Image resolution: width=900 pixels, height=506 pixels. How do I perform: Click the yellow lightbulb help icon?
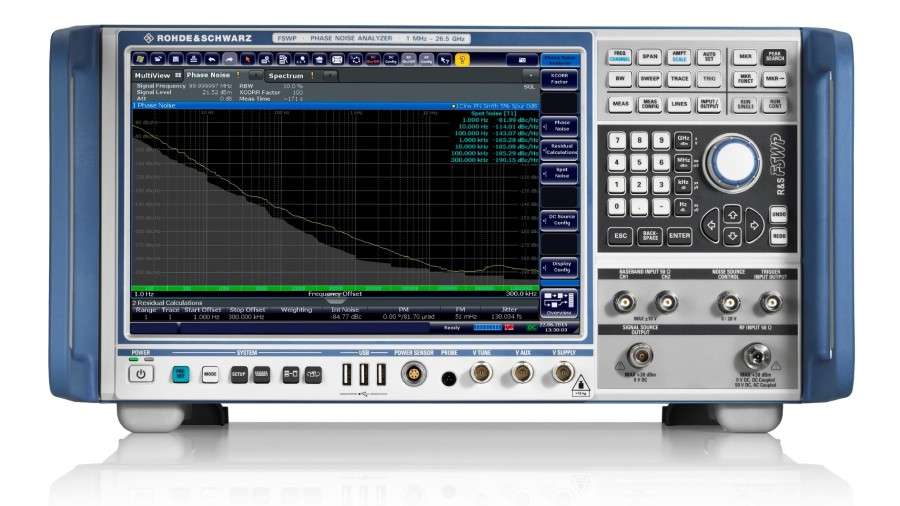click(x=462, y=59)
